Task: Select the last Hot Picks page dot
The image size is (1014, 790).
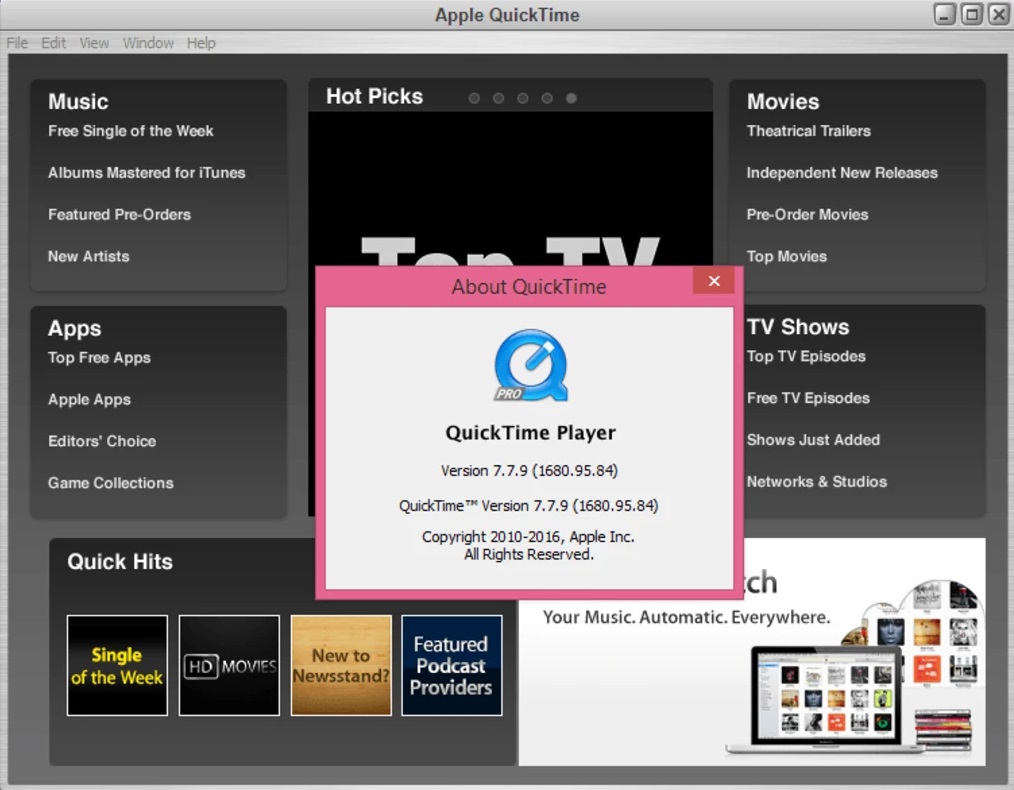Action: click(571, 98)
